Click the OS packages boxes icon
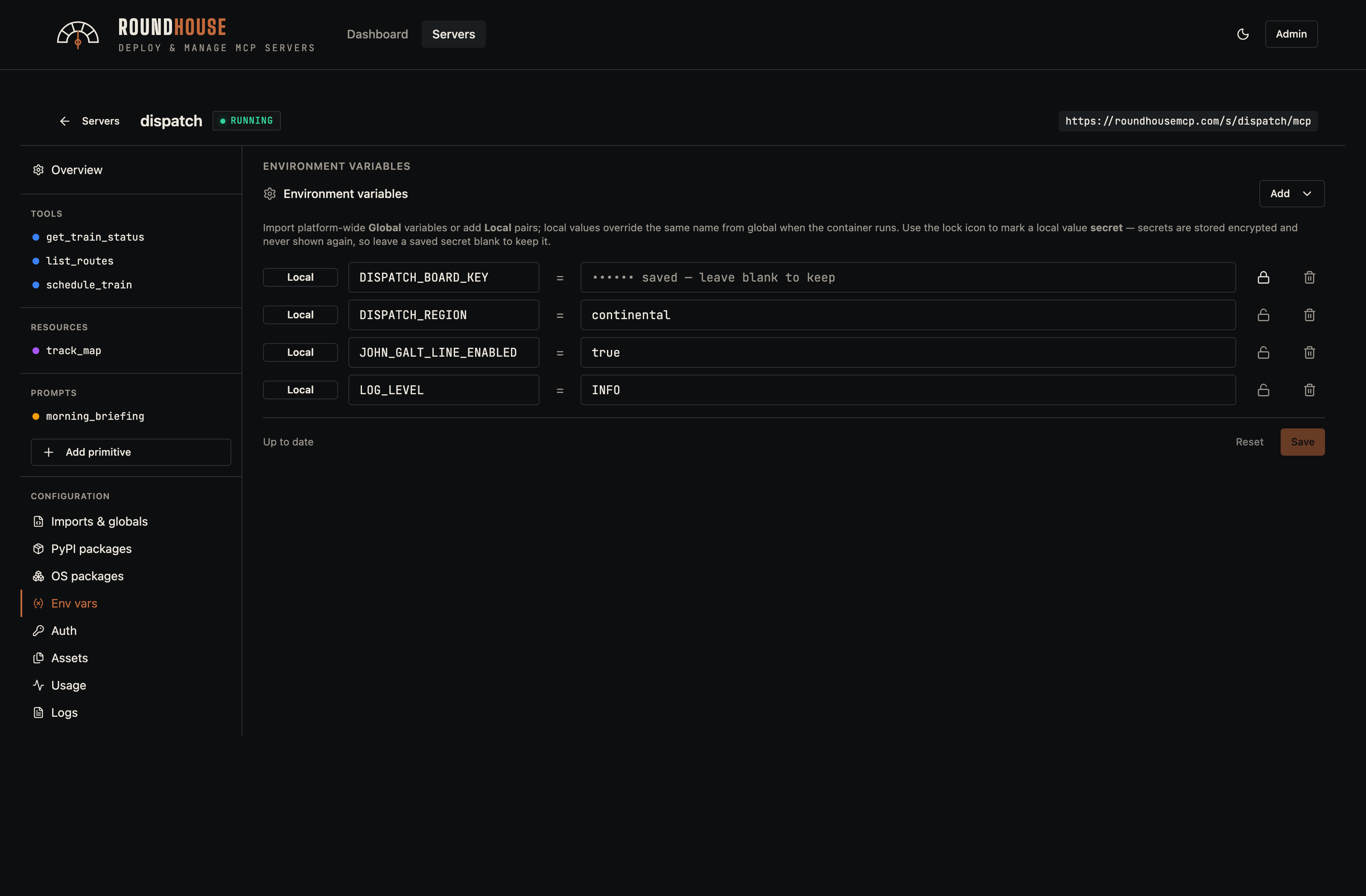 pyautogui.click(x=38, y=576)
